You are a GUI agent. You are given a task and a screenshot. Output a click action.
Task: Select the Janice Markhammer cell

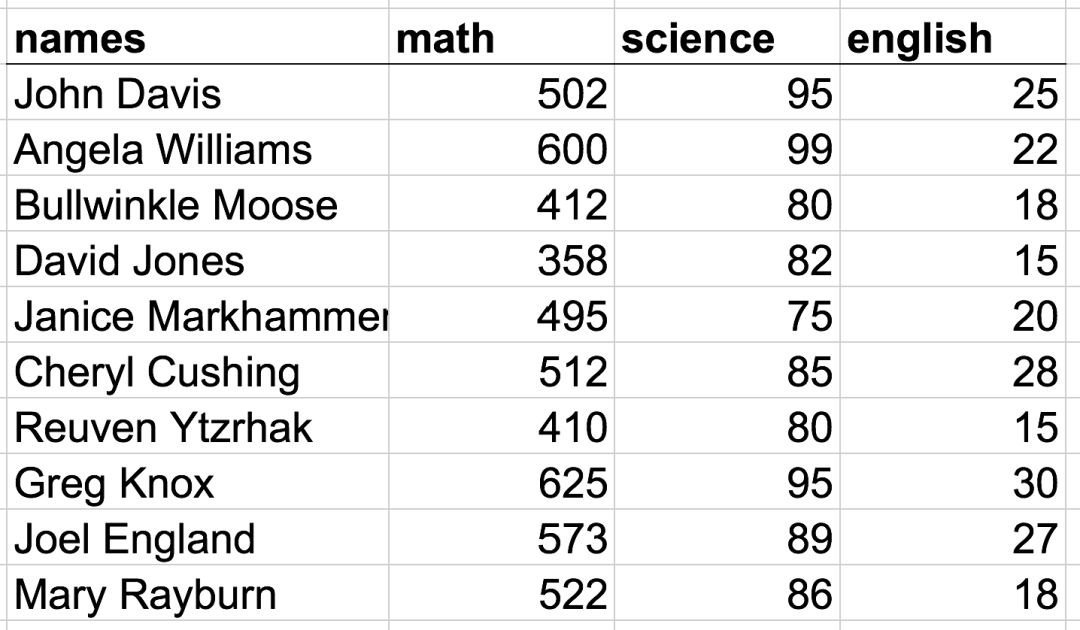[197, 315]
